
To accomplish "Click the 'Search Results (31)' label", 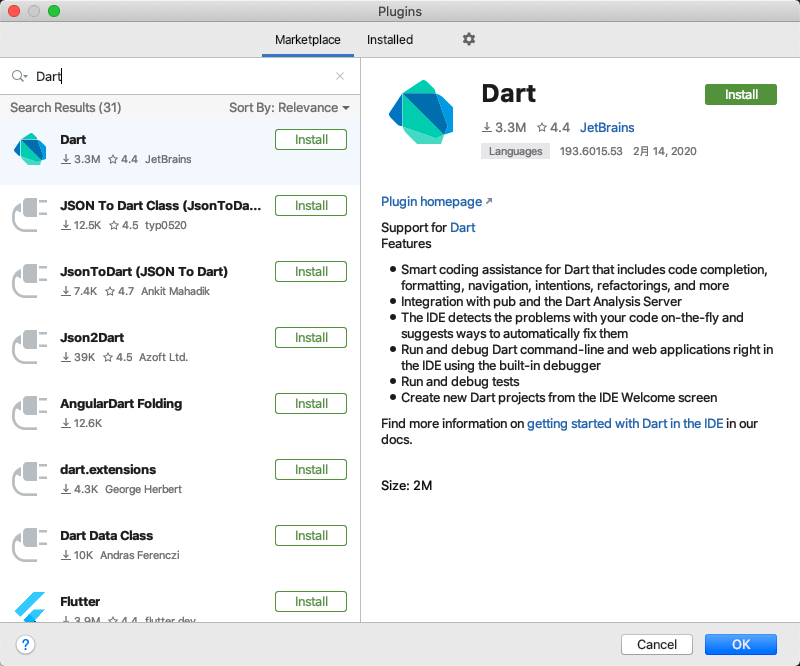I will (66, 108).
